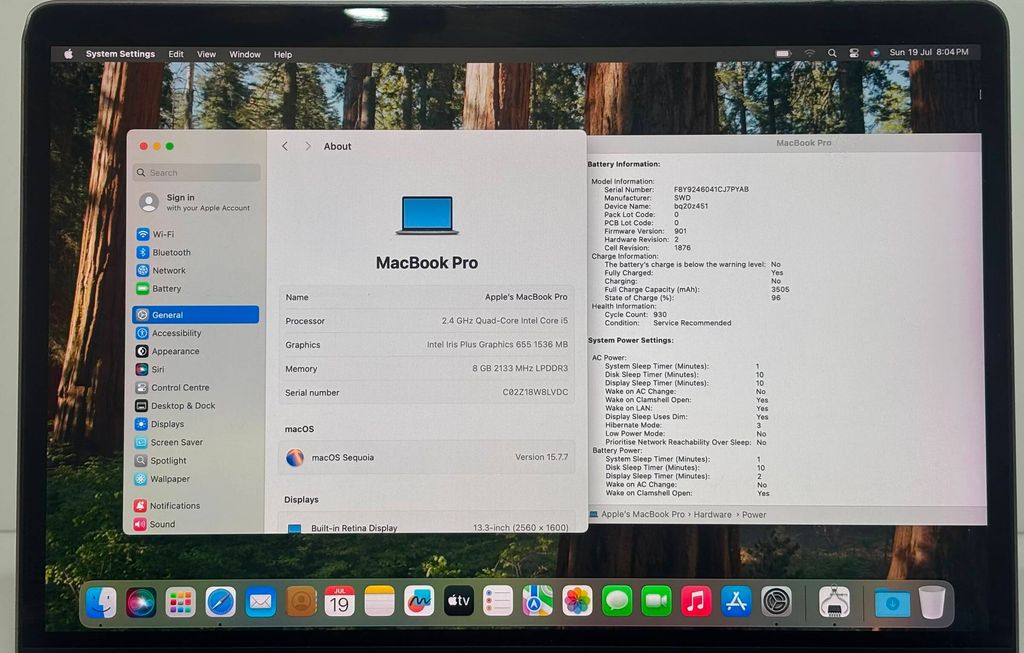Click Power in the System Information path bar
1024x653 pixels.
(x=754, y=515)
